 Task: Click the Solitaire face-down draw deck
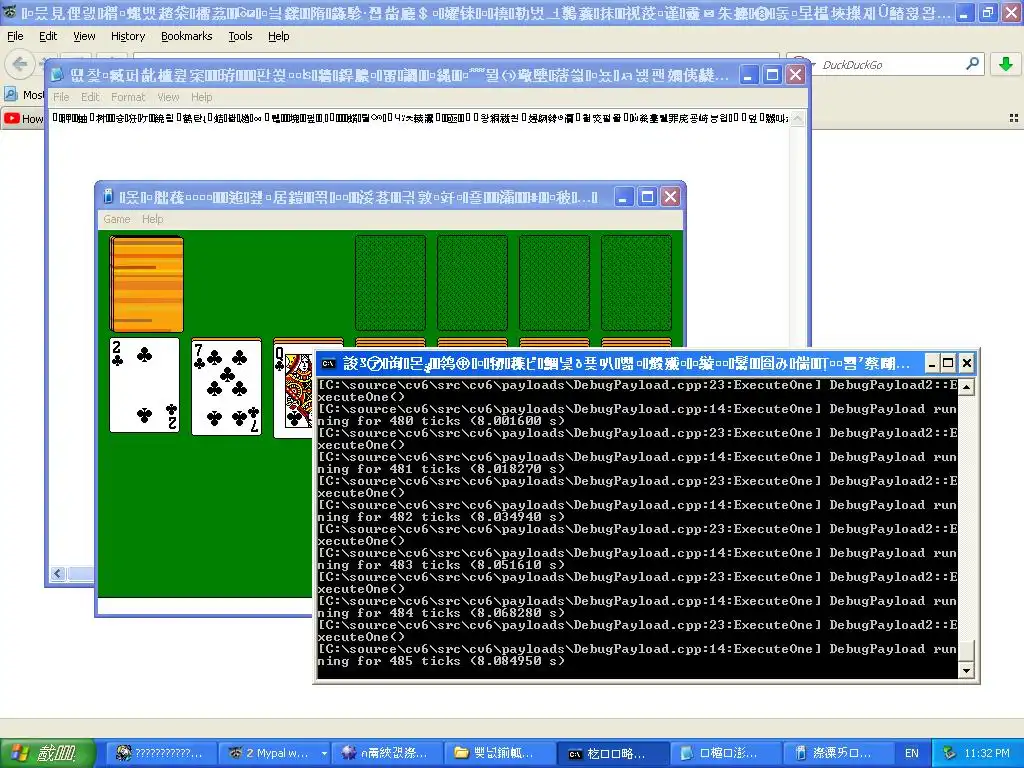point(146,284)
